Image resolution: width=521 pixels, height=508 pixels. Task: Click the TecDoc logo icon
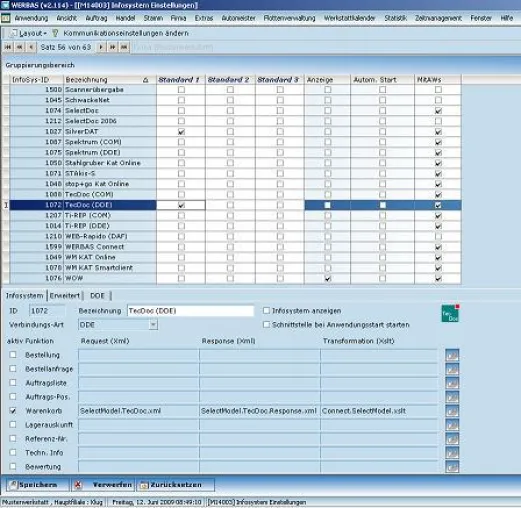click(x=450, y=313)
